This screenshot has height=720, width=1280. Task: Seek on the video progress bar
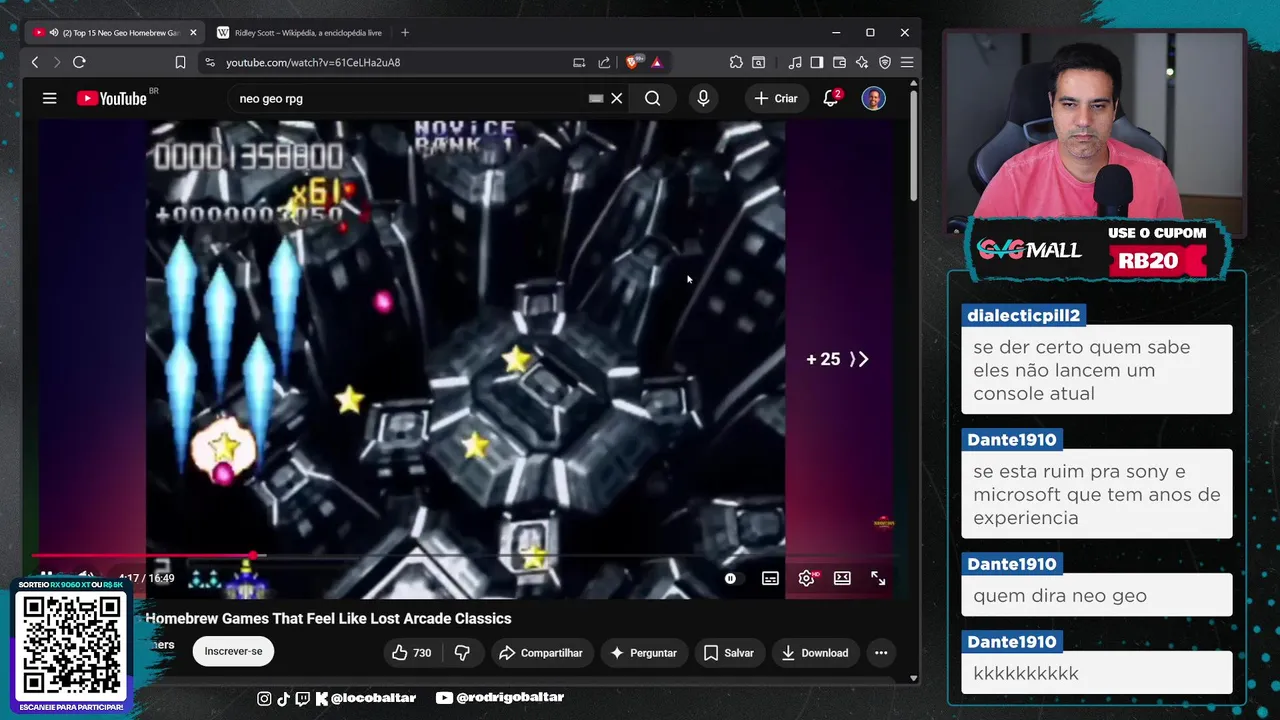[x=465, y=555]
